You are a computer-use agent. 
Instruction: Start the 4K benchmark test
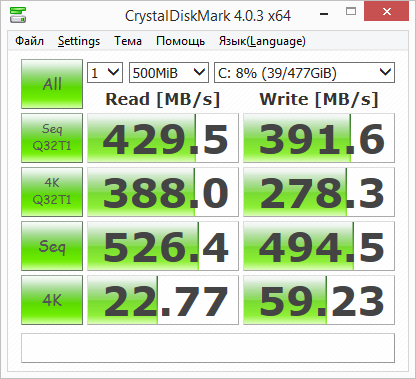point(52,300)
